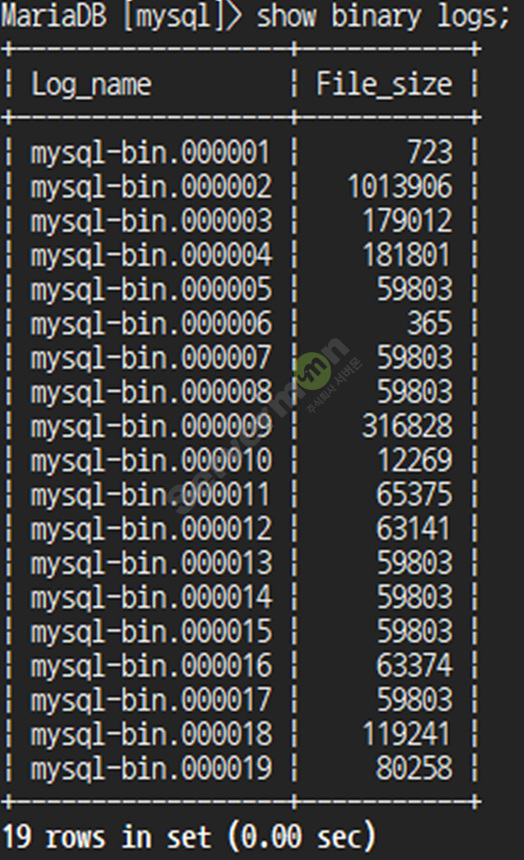This screenshot has height=860, width=524.
Task: Click the 'MariaDB [mysql]>' prompt text
Action: (x=121, y=17)
